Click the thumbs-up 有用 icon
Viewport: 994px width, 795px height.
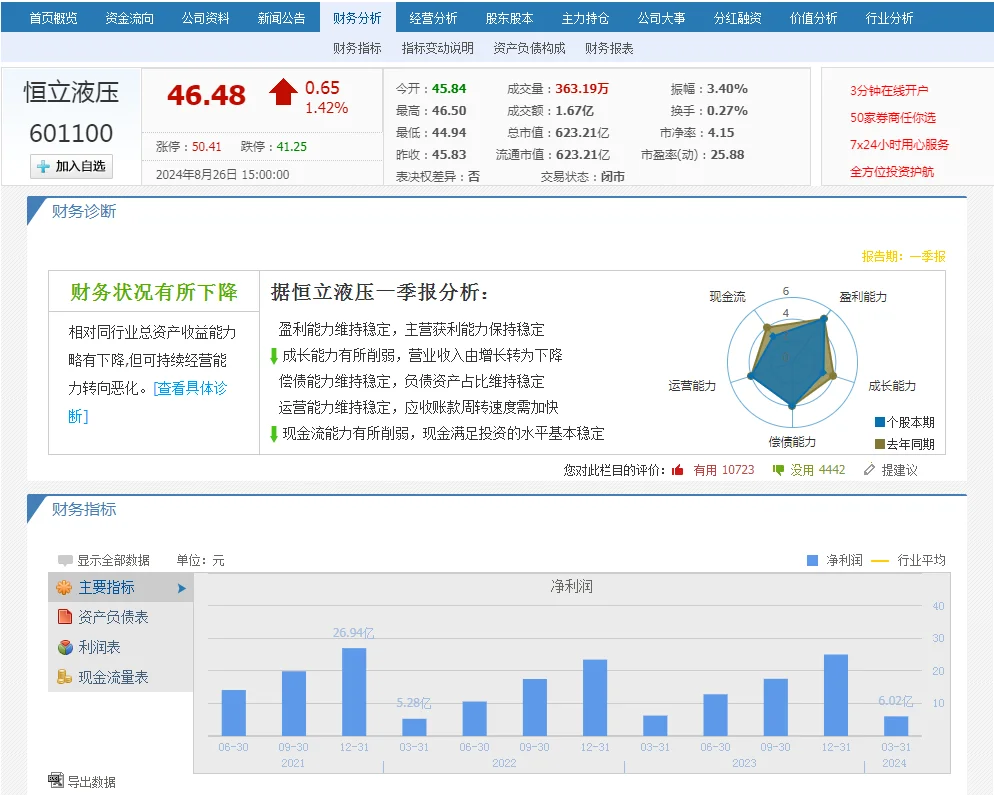point(678,470)
